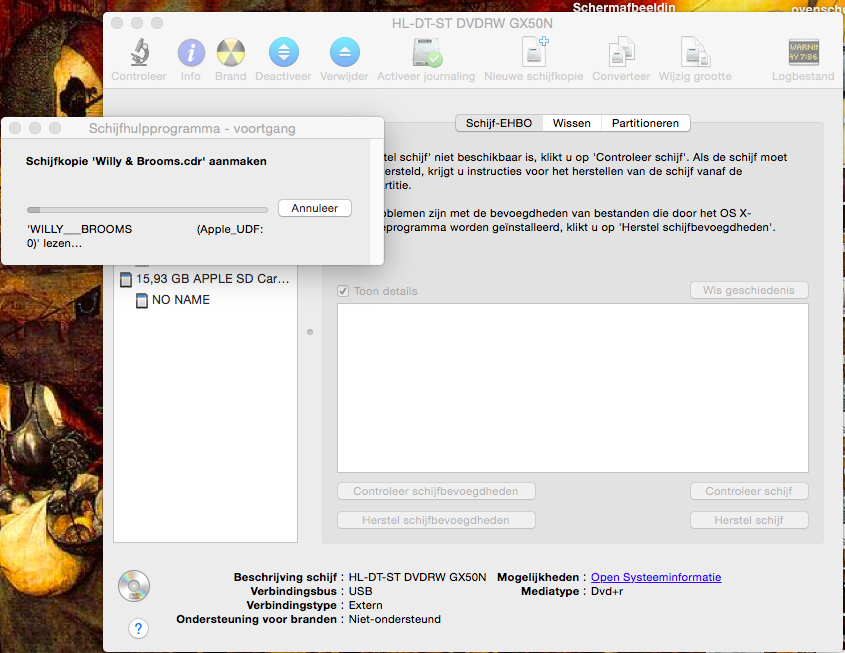Switch to the Wissen tab

pos(572,123)
